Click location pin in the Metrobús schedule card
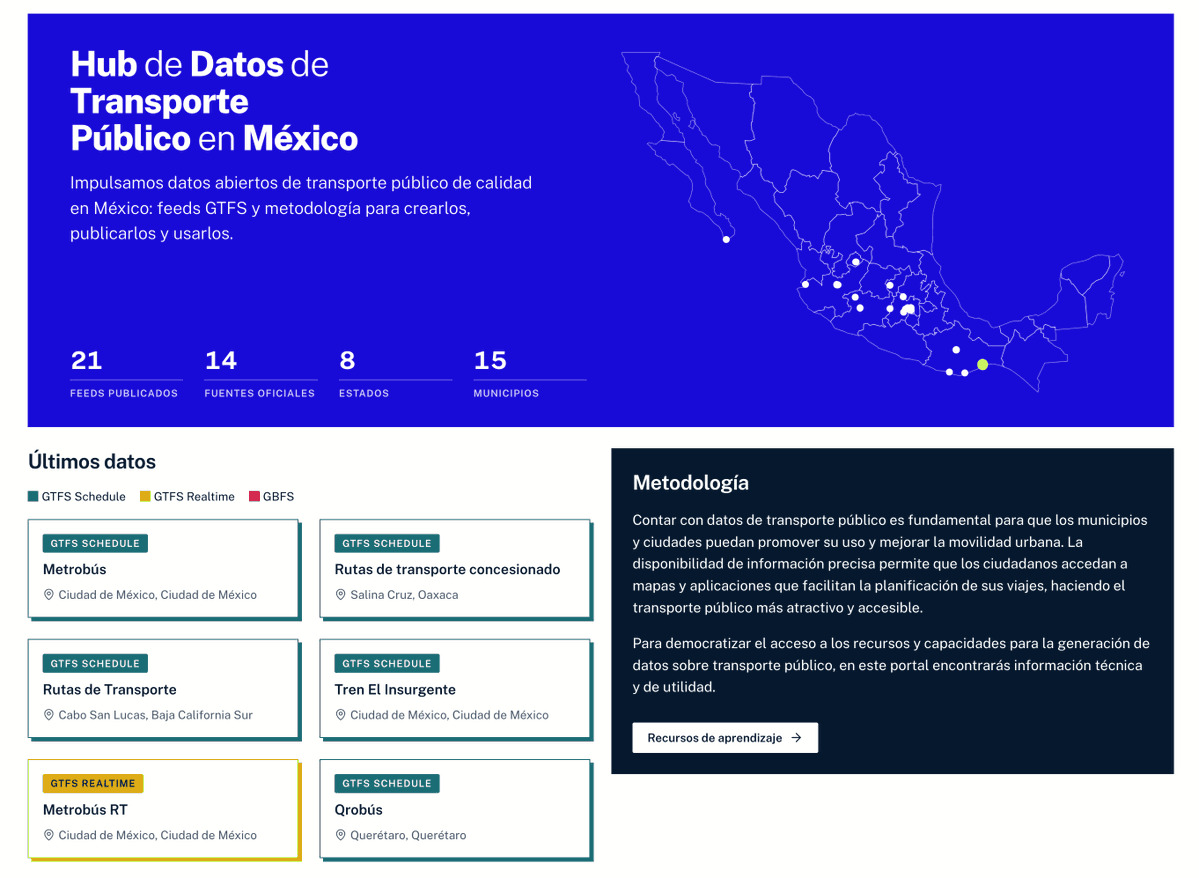Image resolution: width=1199 pixels, height=878 pixels. (x=49, y=594)
